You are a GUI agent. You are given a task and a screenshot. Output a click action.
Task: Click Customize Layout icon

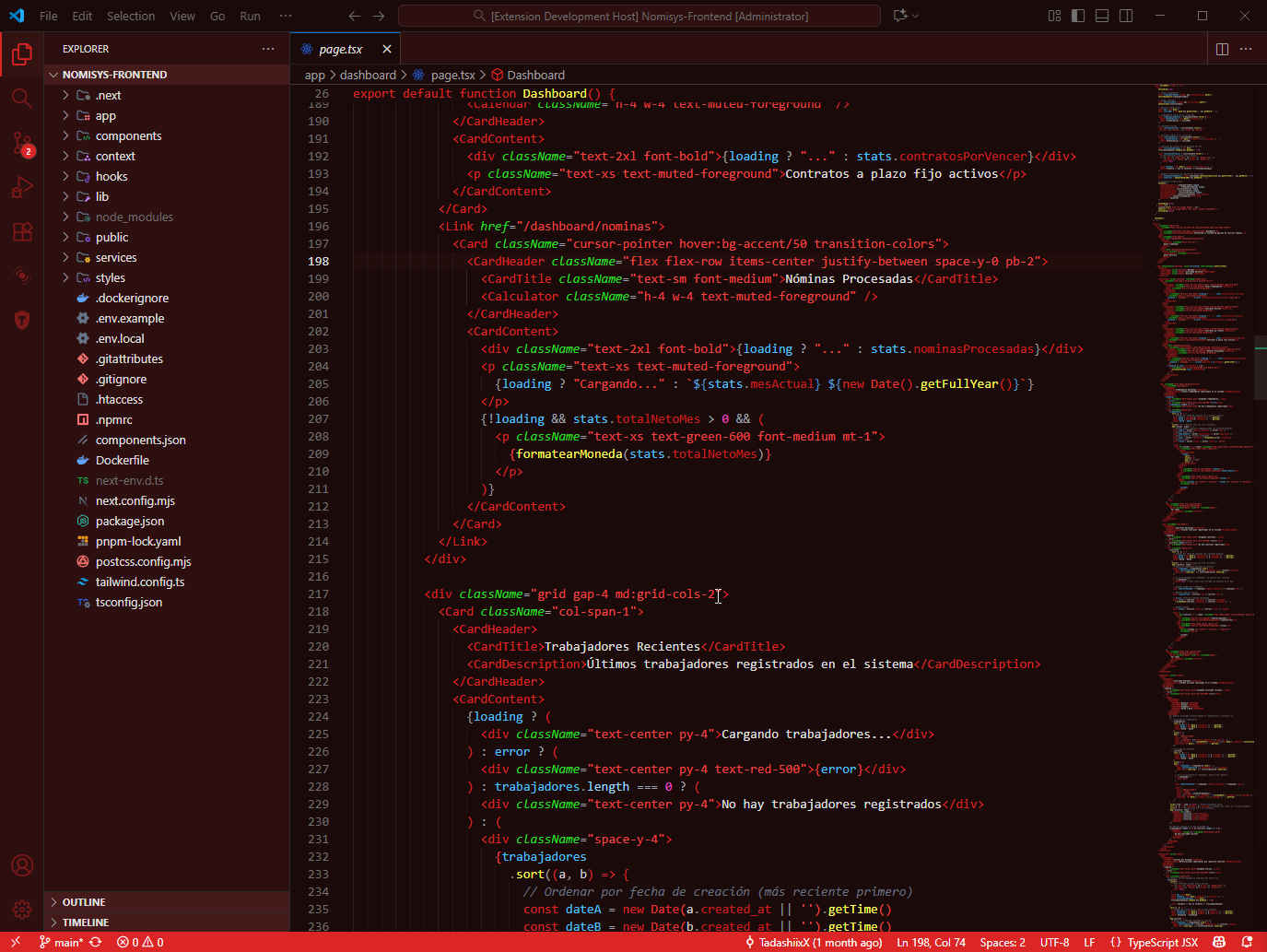(x=1054, y=16)
